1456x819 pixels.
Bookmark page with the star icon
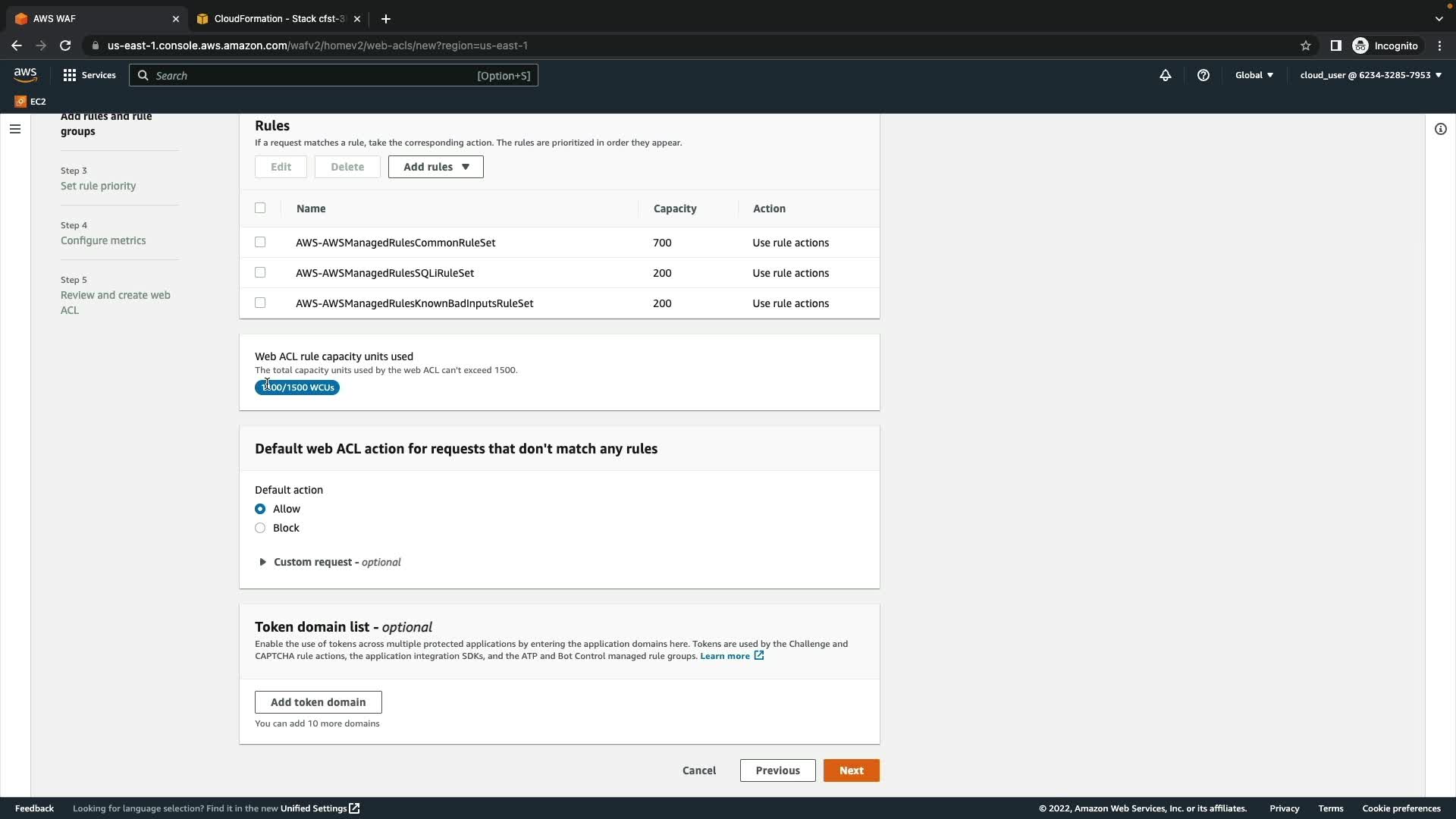click(1306, 45)
